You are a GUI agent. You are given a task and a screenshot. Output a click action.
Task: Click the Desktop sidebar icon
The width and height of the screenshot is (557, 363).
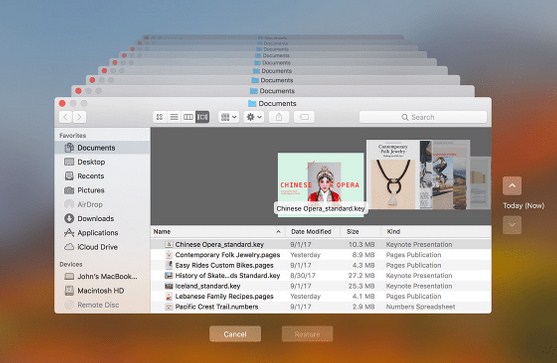(x=69, y=162)
